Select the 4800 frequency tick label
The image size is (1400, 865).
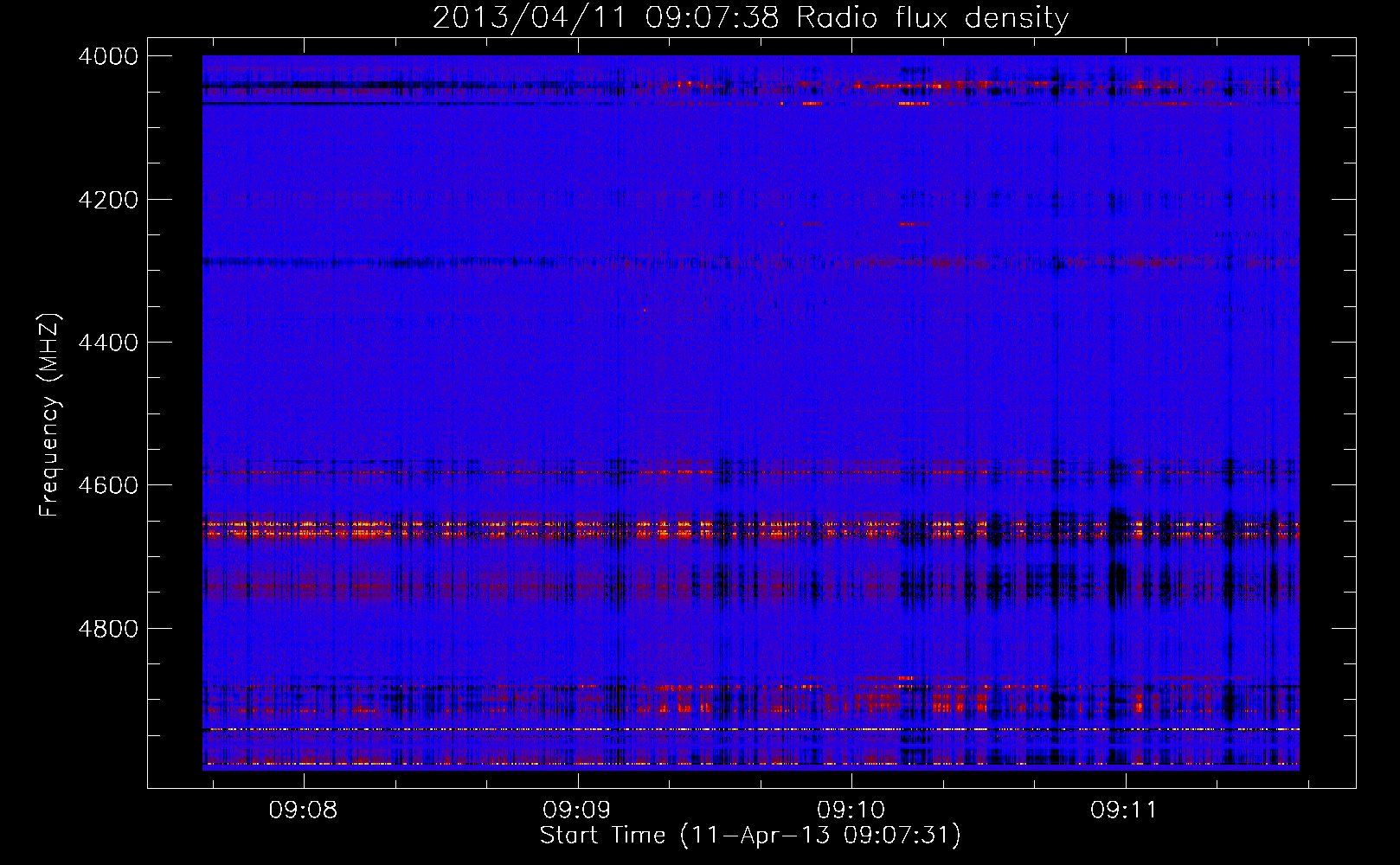[x=108, y=628]
